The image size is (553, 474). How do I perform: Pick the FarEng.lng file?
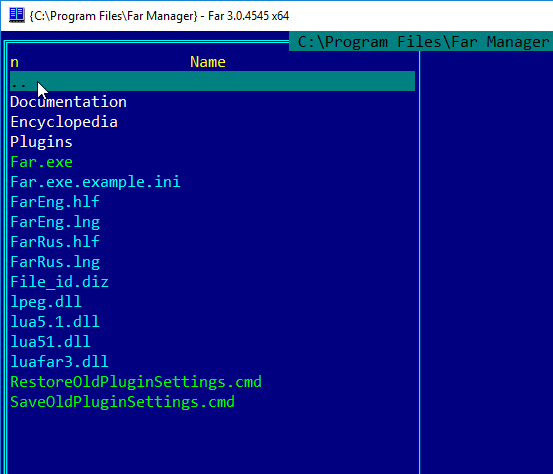tap(55, 222)
